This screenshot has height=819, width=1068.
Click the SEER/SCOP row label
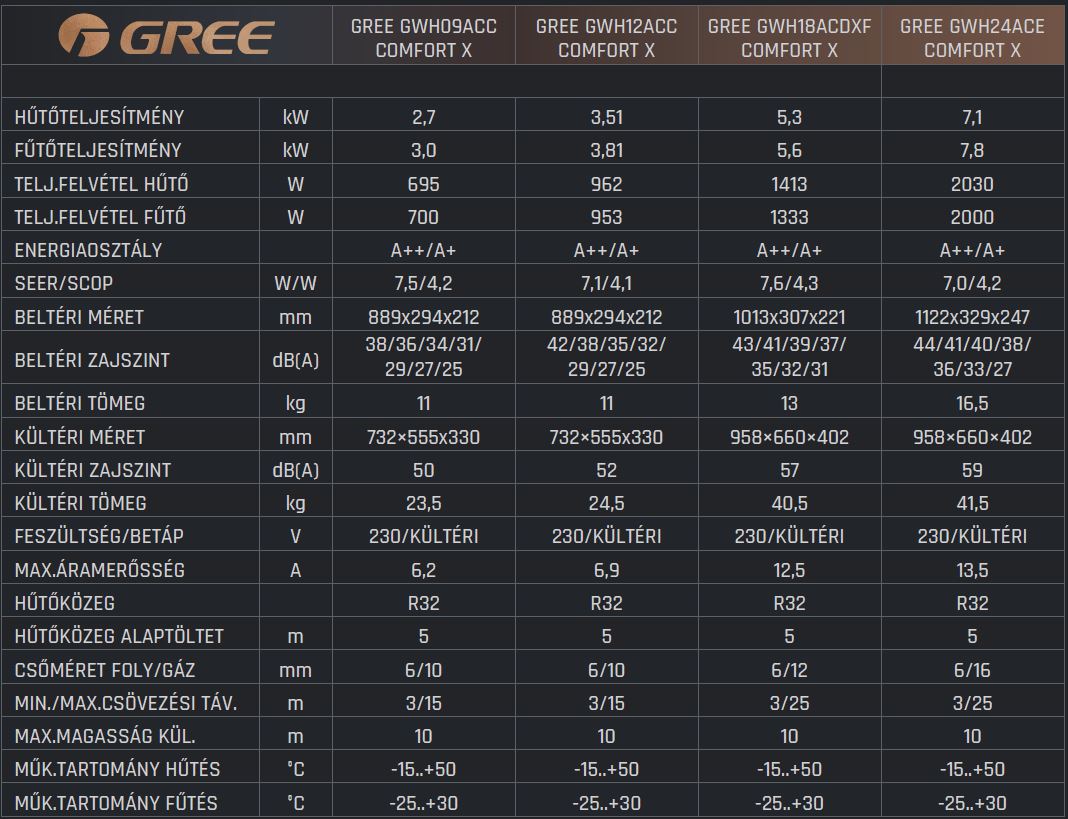coord(64,283)
